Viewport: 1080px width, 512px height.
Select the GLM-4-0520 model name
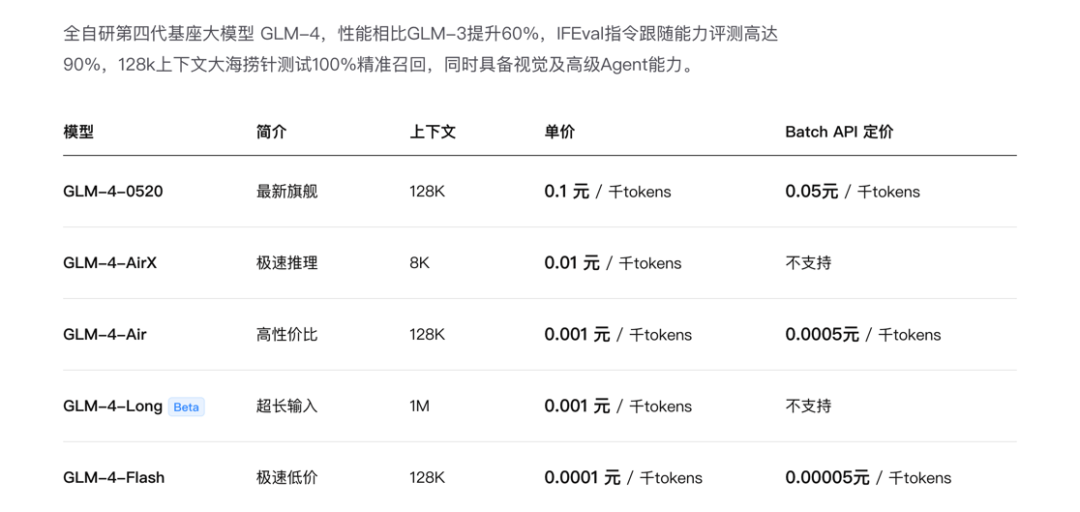(x=113, y=191)
